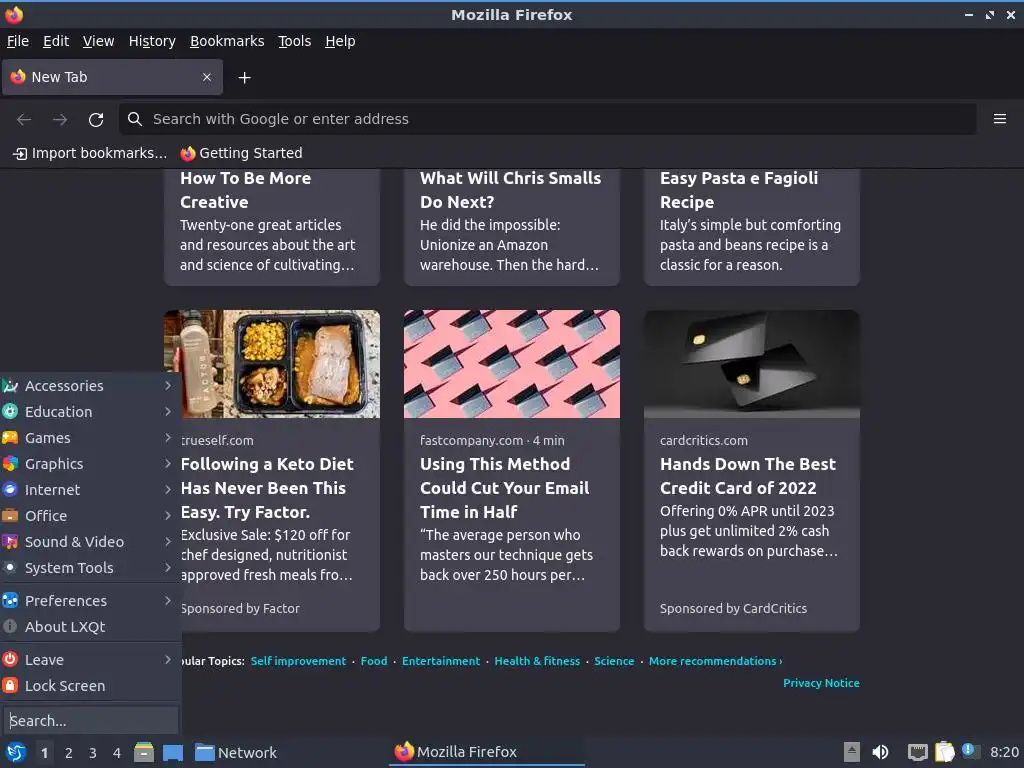Click the show desktop panel icon
The image size is (1024, 768).
tap(172, 752)
